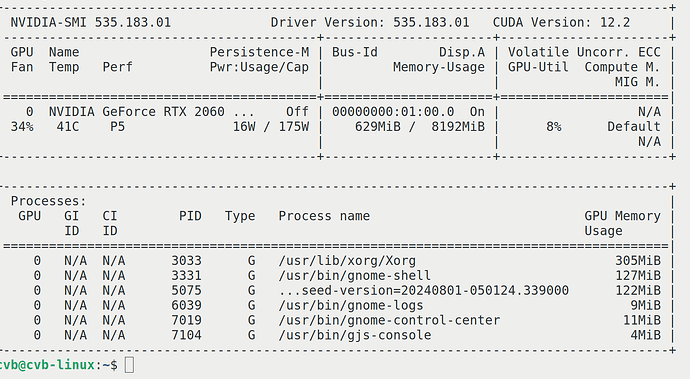Click the seed-version process name line
The width and height of the screenshot is (690, 379).
pyautogui.click(x=423, y=291)
